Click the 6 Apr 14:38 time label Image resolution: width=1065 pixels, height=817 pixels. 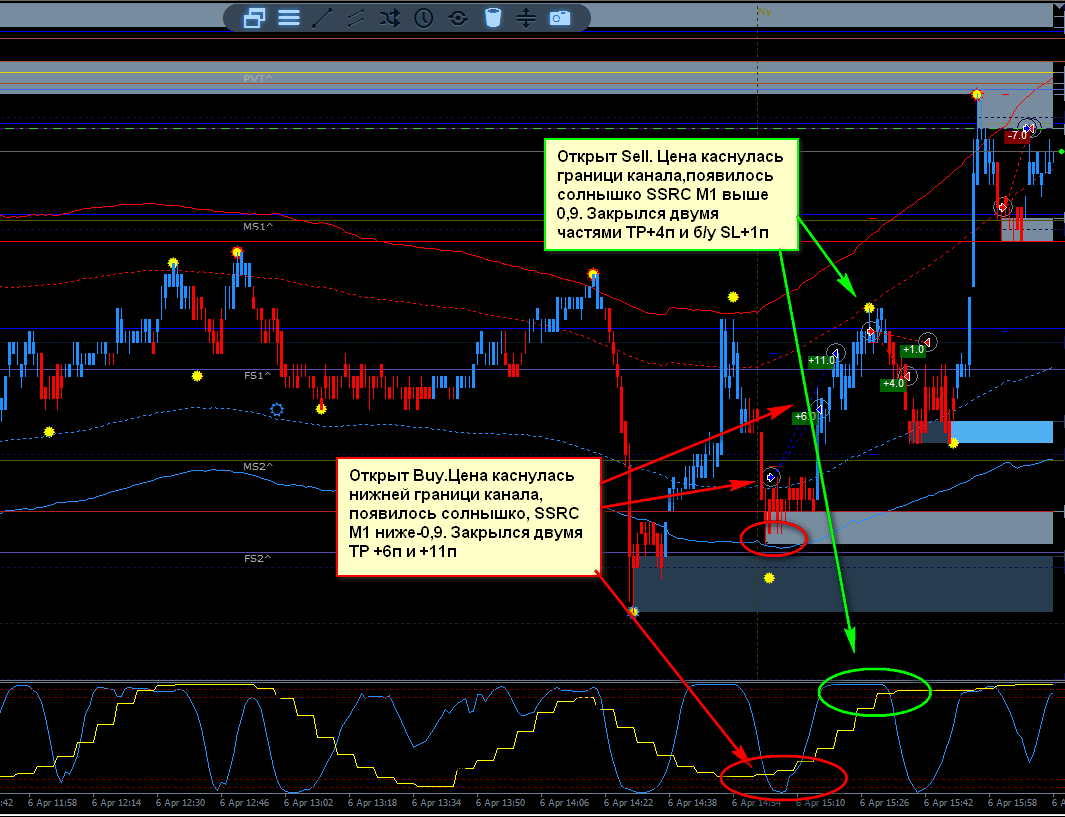(x=693, y=803)
